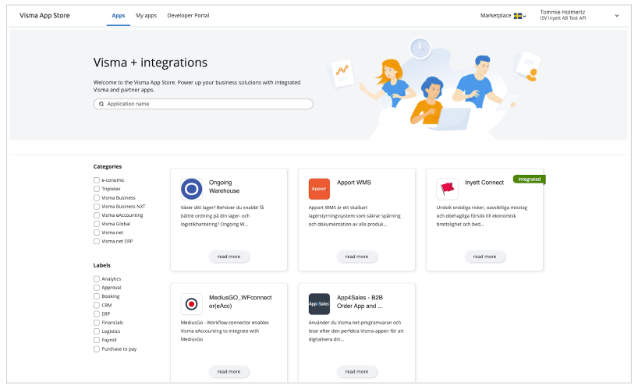Click the App4Sales - B2B Order App title
The height and width of the screenshot is (387, 636).
[x=360, y=302]
